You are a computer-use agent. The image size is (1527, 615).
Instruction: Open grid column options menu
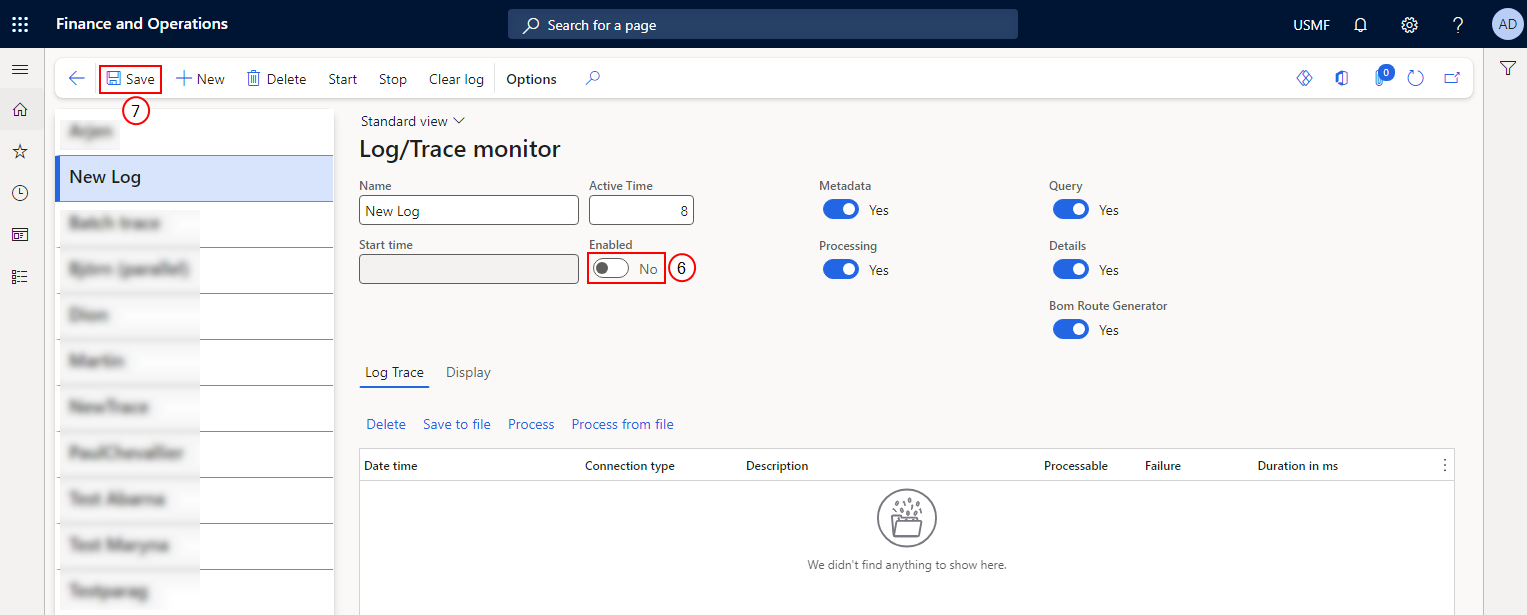click(1444, 465)
